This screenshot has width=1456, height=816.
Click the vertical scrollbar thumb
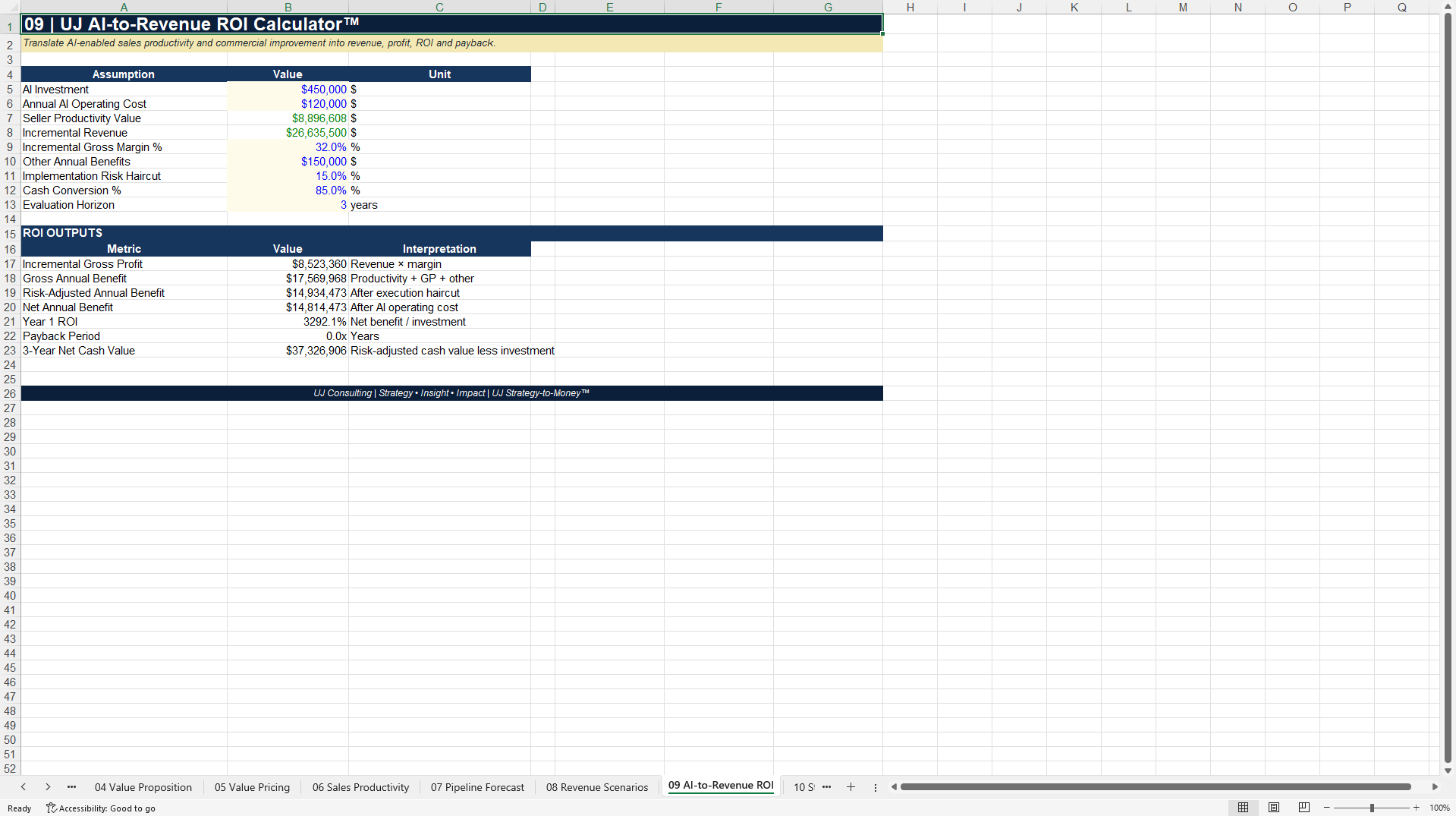(x=1448, y=388)
